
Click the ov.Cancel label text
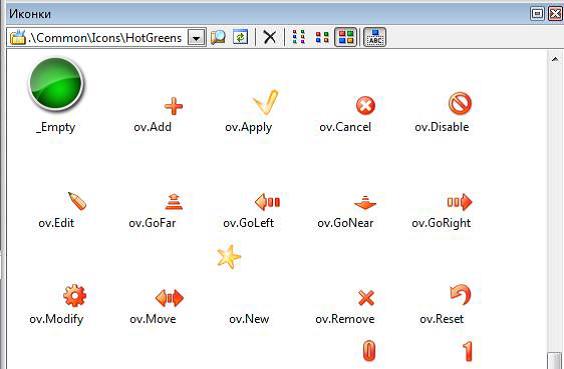pyautogui.click(x=345, y=127)
